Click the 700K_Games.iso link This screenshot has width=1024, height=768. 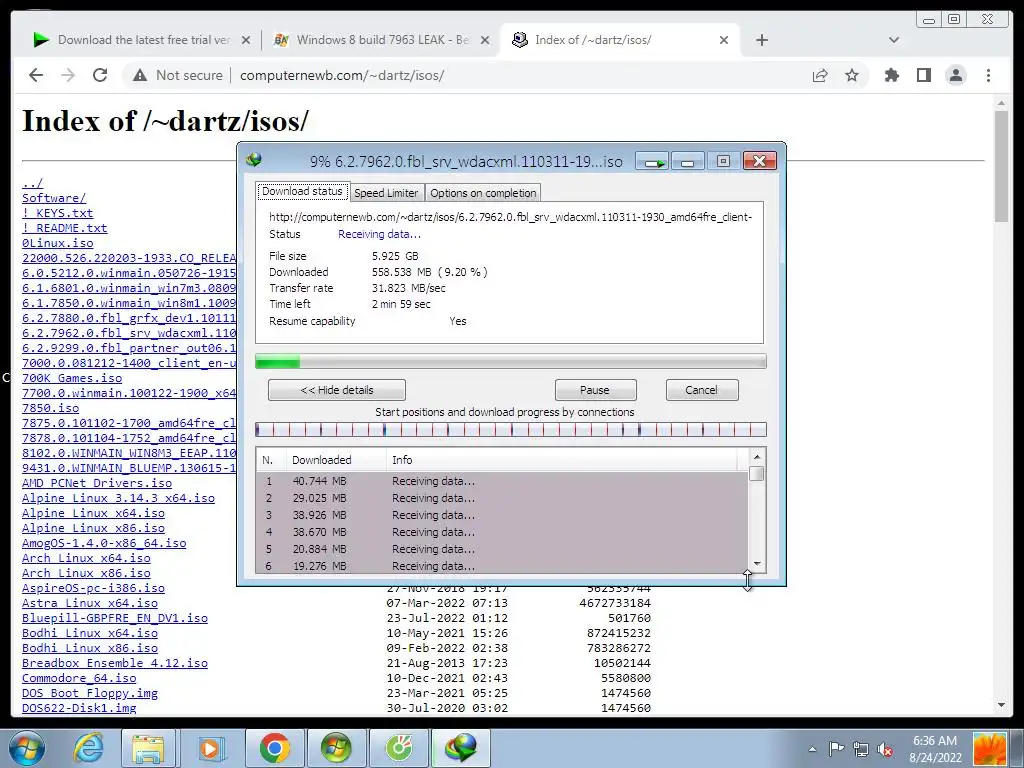click(x=72, y=378)
